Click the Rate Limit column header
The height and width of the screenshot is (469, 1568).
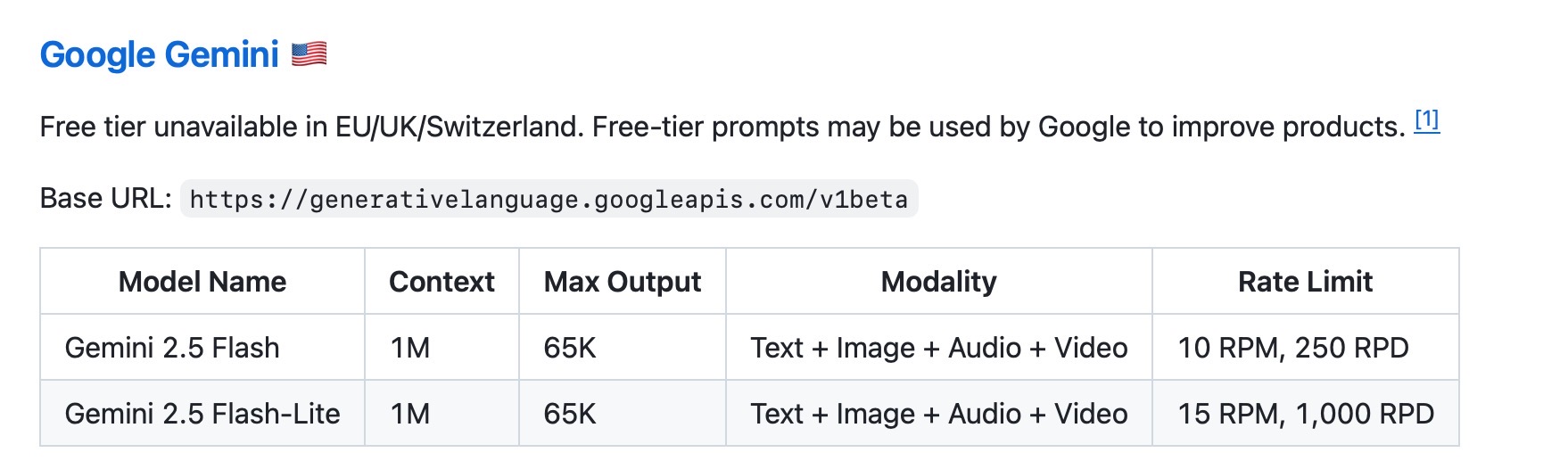tap(1305, 282)
